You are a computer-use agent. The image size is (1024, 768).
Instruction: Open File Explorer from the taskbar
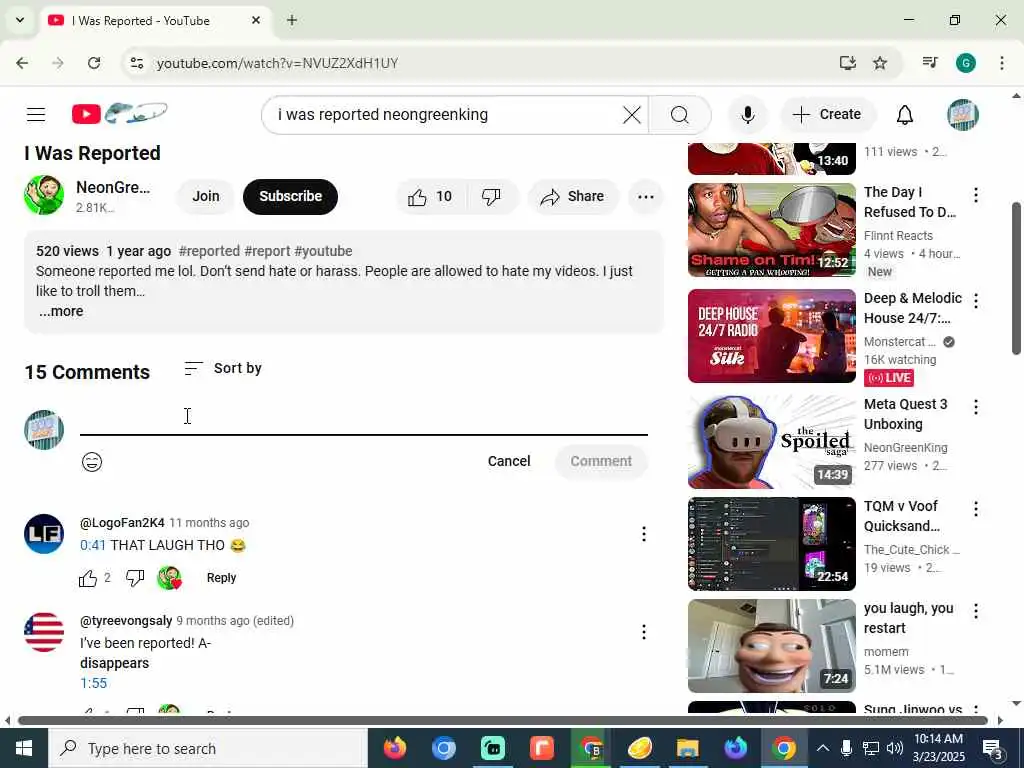click(688, 748)
